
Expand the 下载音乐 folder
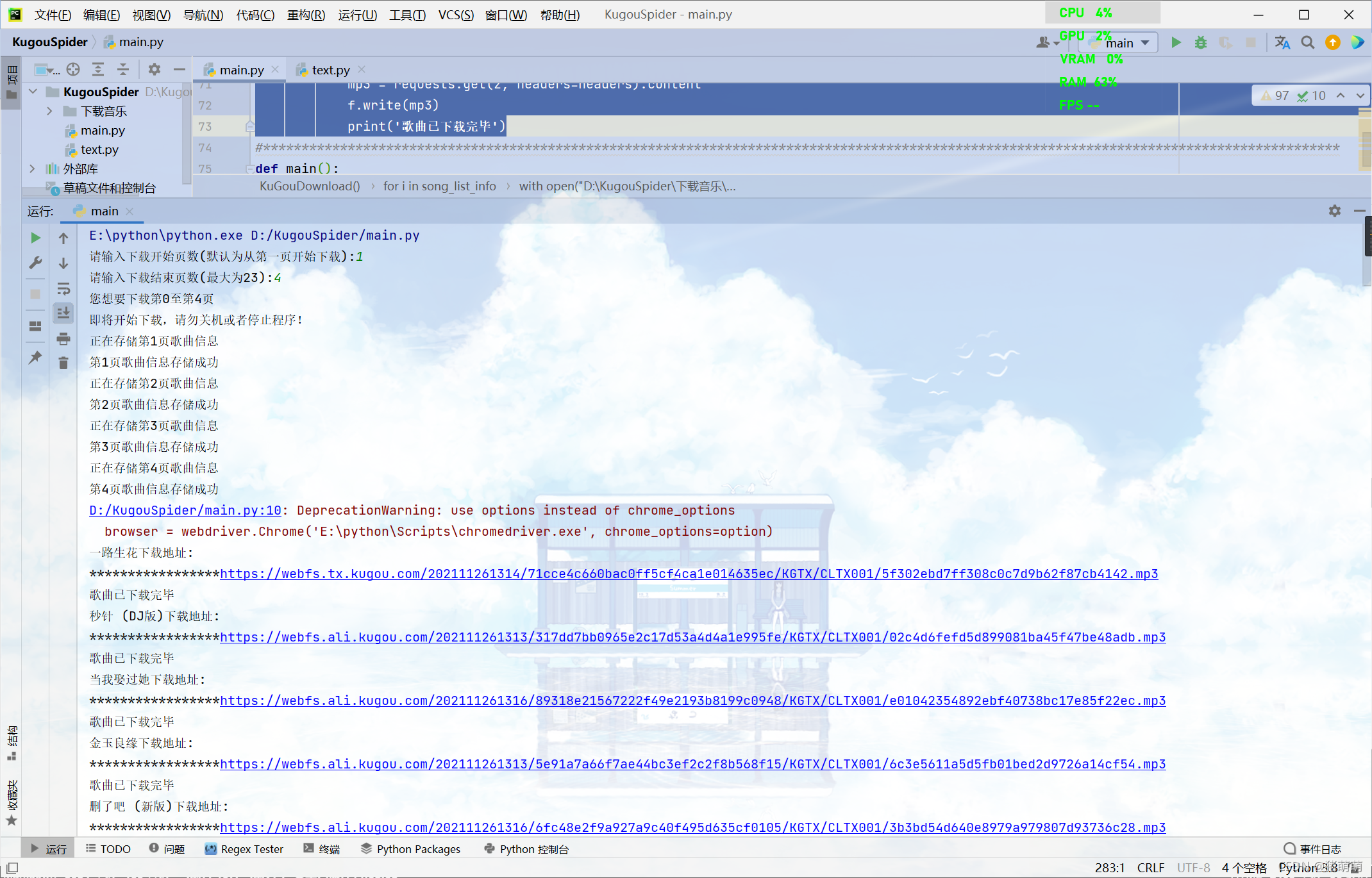50,111
